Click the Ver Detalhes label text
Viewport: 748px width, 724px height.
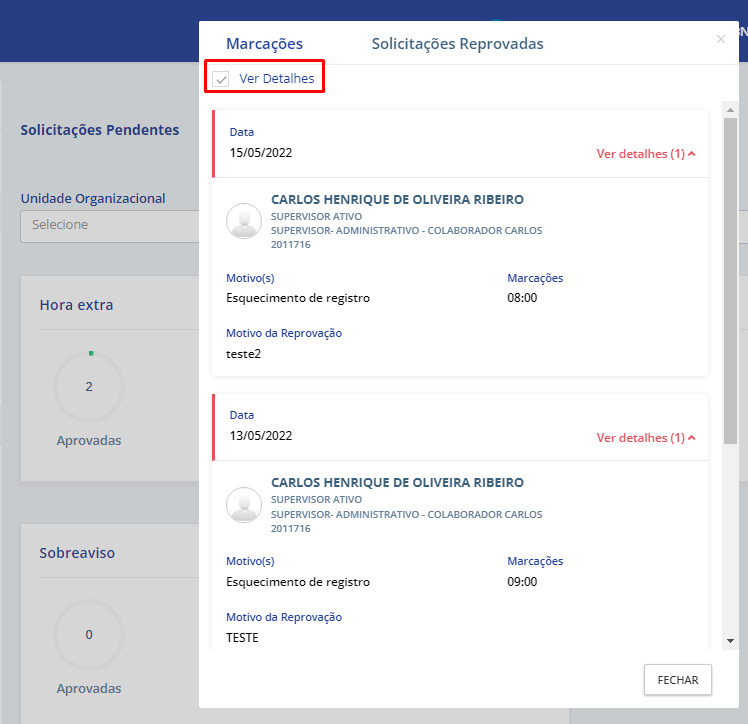[x=276, y=79]
